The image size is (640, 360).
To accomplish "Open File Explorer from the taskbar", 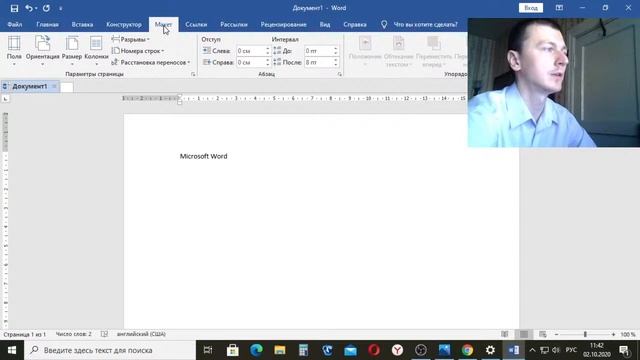I will coord(280,350).
